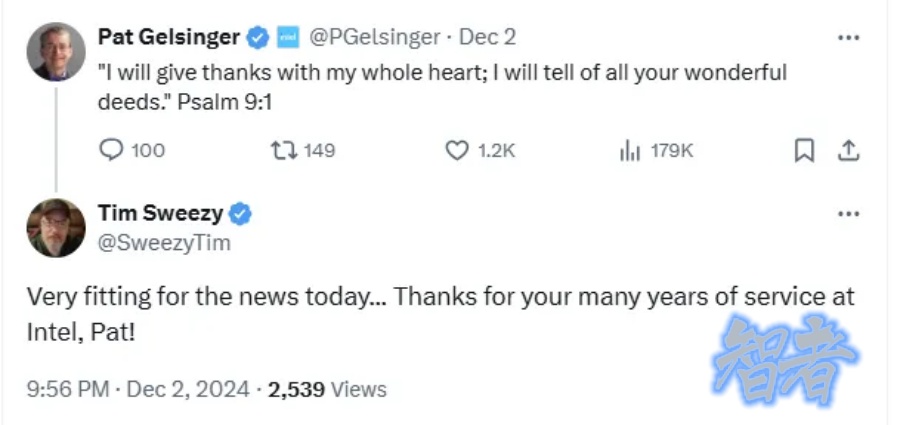Click Tim Sweezy's verified checkmark badge
Viewport: 900px width, 425px height.
pos(241,213)
